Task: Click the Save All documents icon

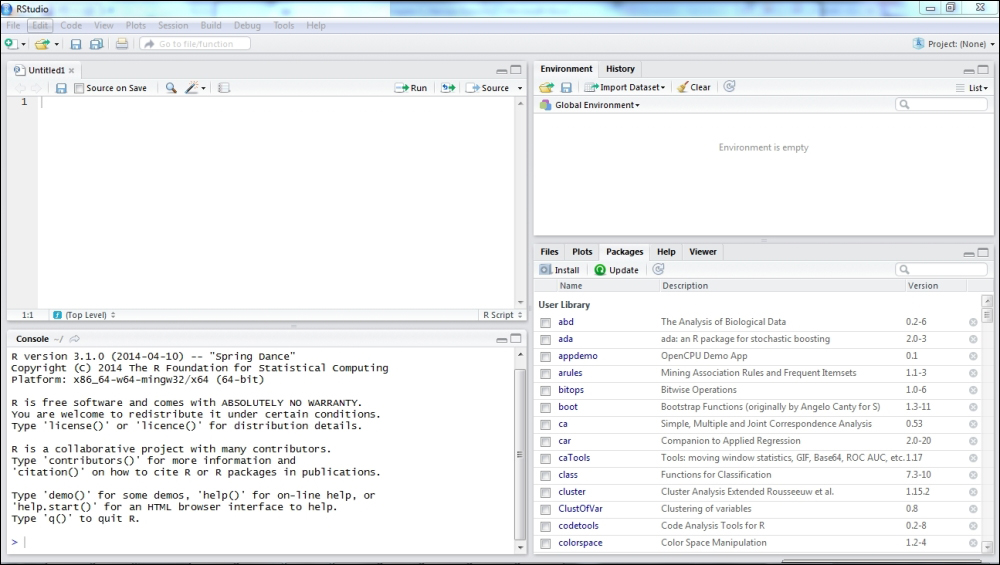Action: (96, 44)
